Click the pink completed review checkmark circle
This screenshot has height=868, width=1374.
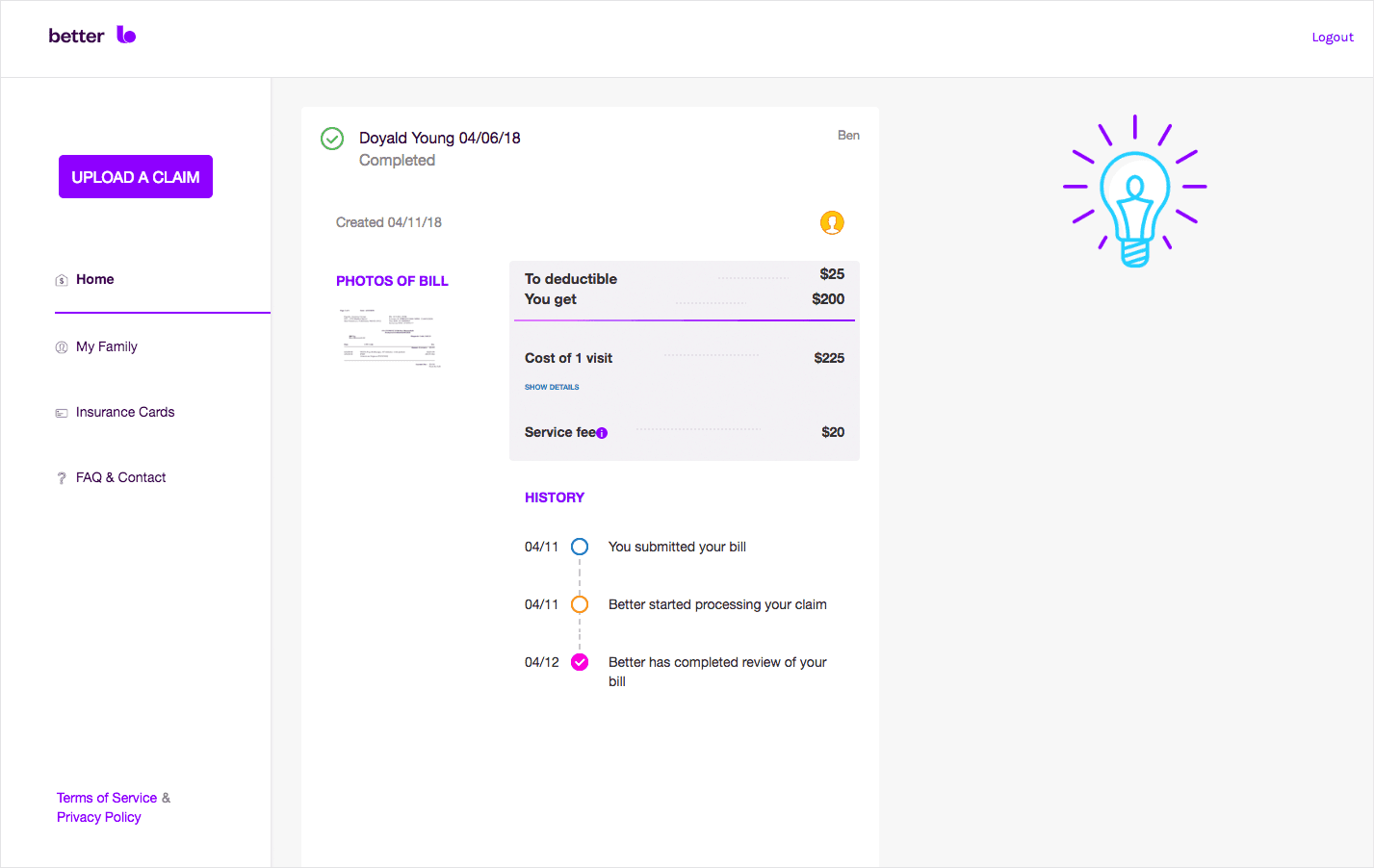[579, 662]
